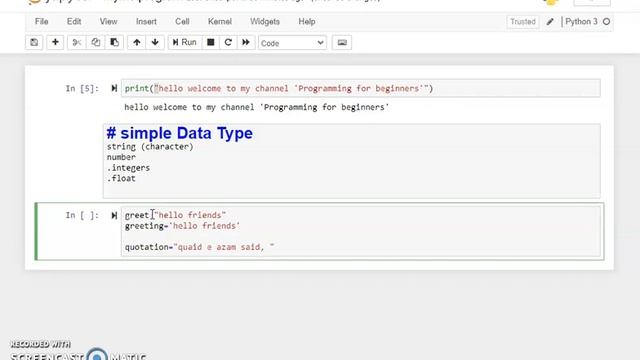The image size is (640, 360).
Task: Select the 'simple Data Type' markdown heading
Action: (x=180, y=133)
